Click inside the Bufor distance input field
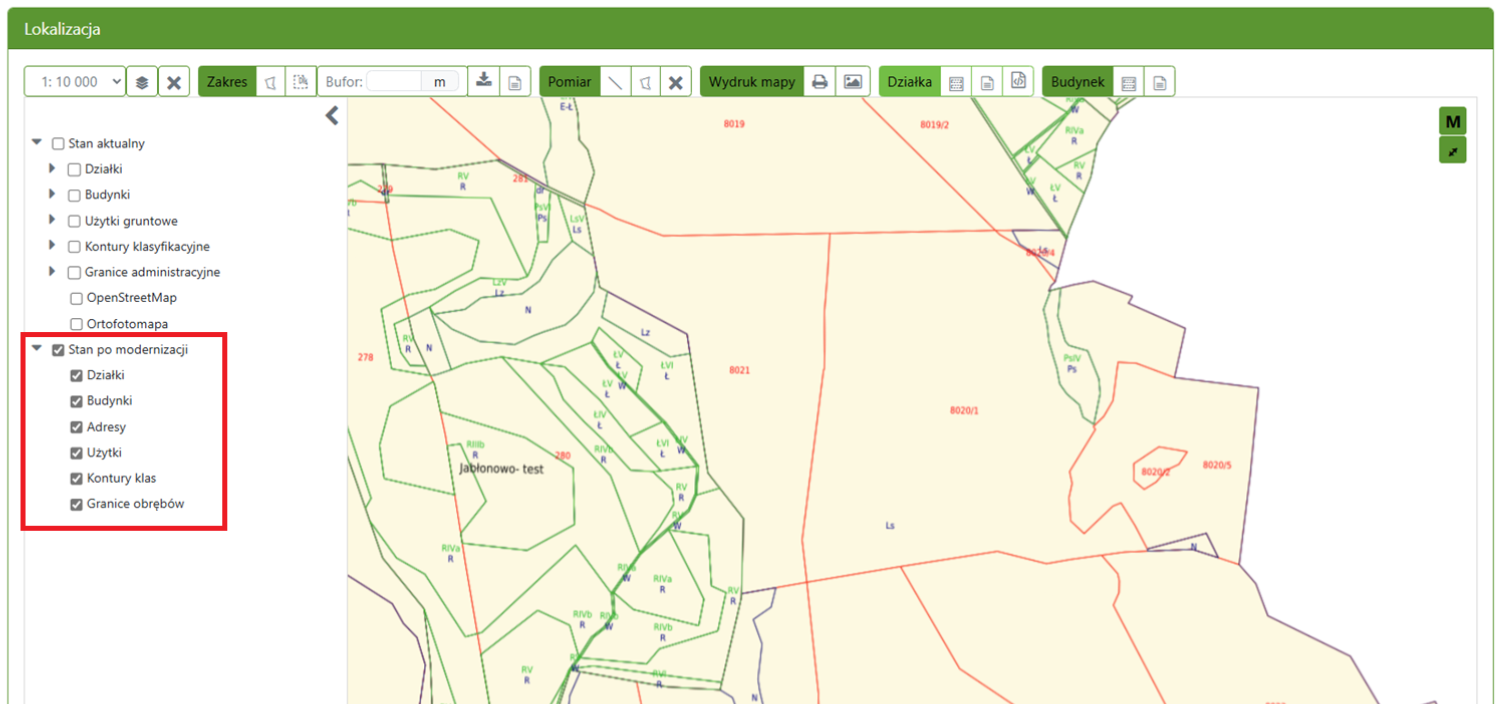This screenshot has height=704, width=1497. click(394, 82)
